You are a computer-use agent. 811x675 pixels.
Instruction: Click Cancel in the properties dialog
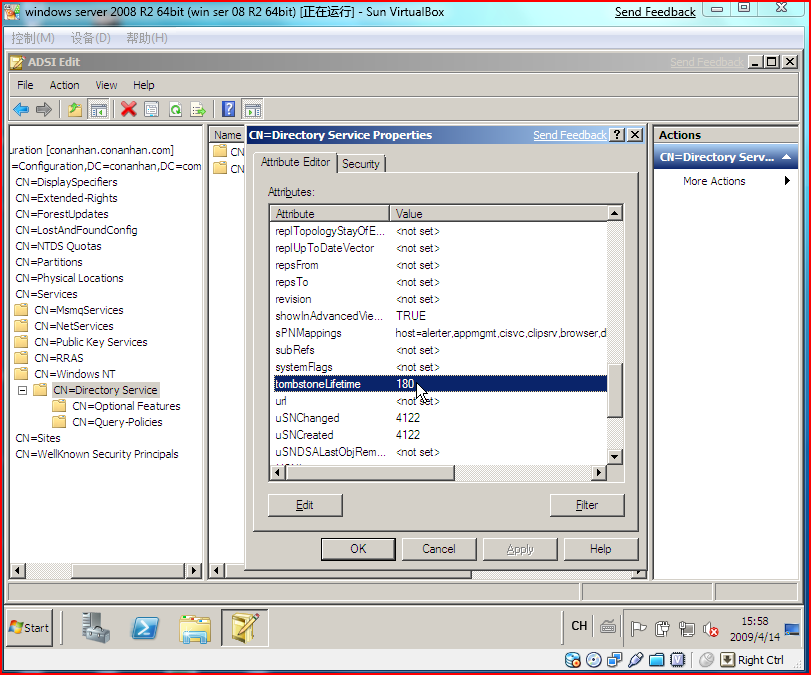[x=439, y=549]
